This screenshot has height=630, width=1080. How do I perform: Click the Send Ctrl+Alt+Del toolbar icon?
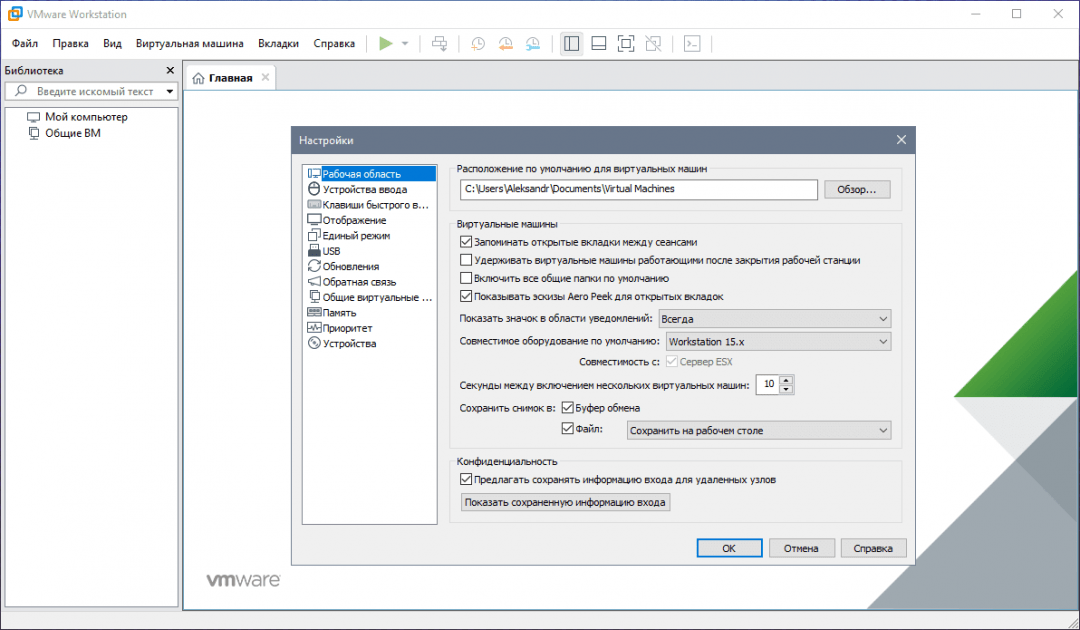coord(439,43)
